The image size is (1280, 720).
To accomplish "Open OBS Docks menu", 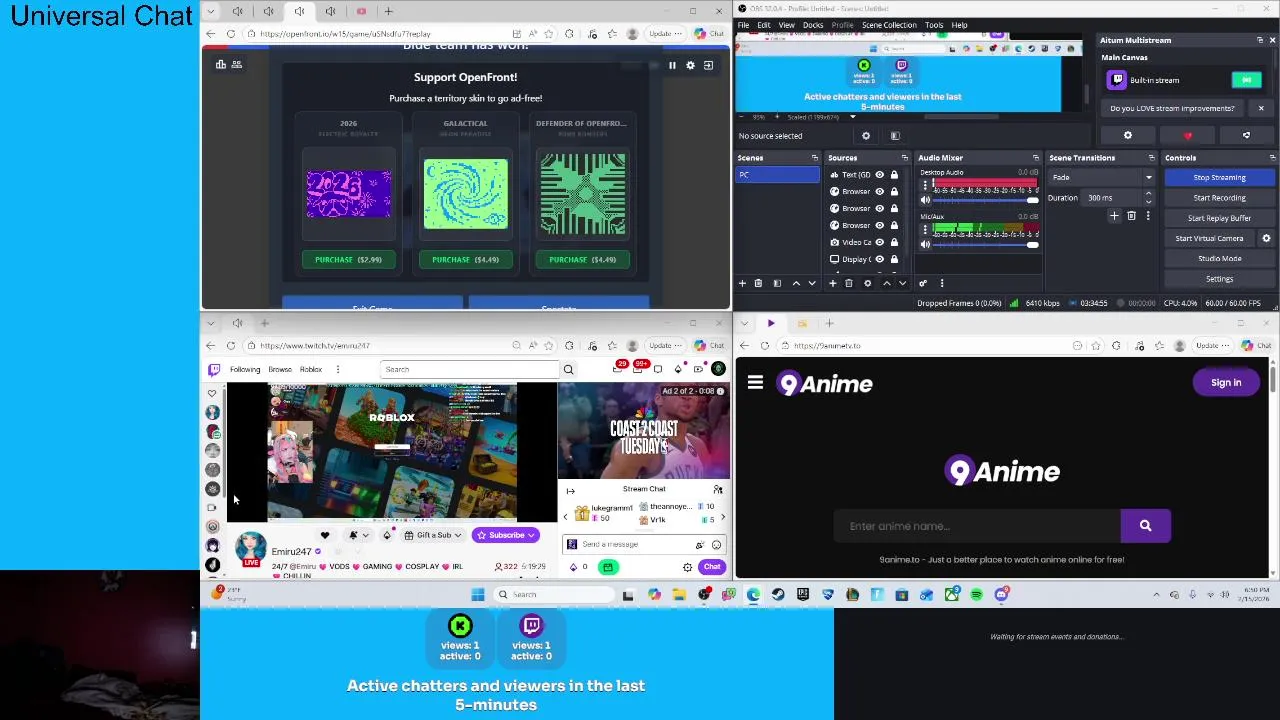I will click(813, 25).
